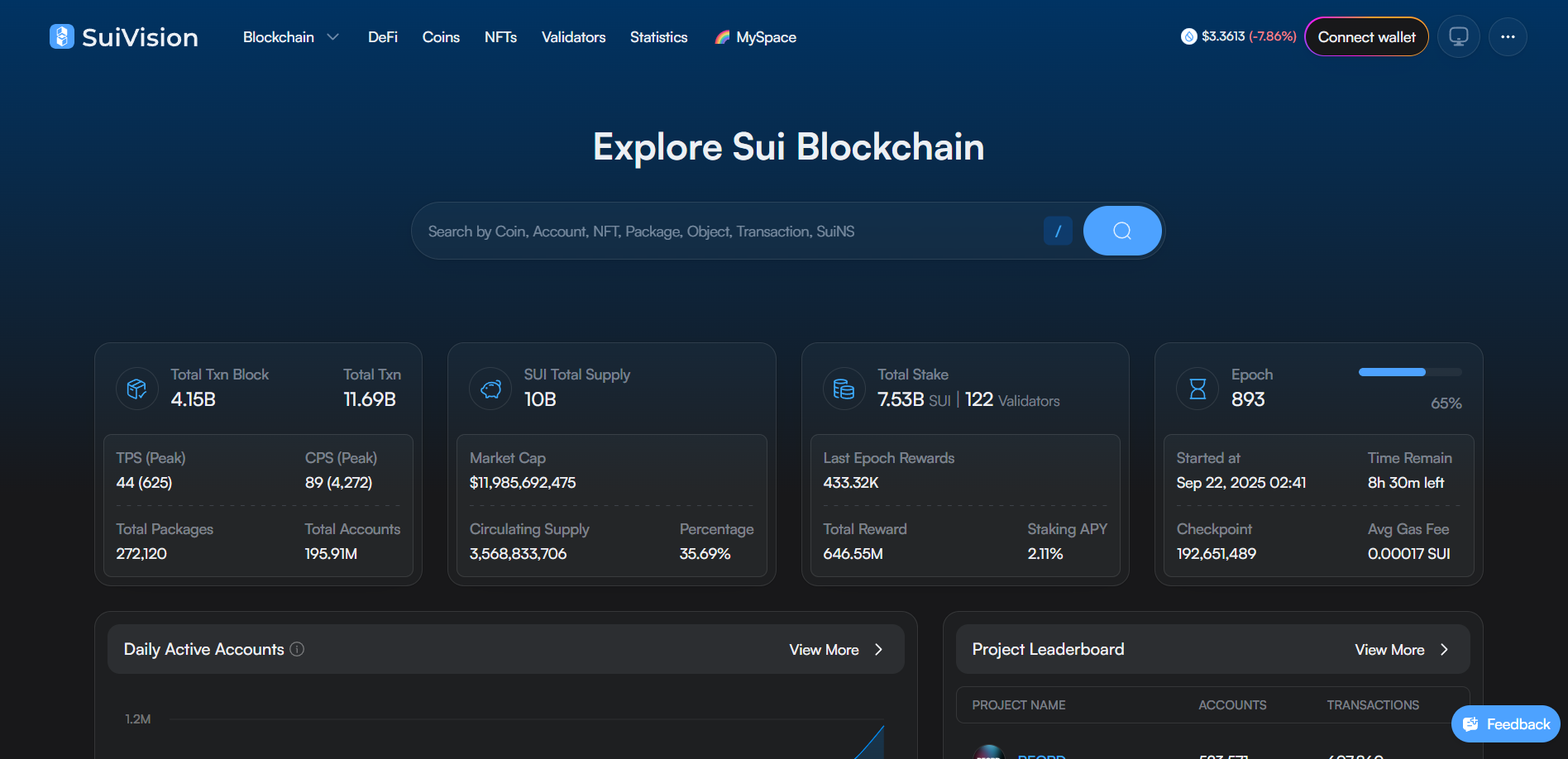Click the Total Stake coins icon
1568x759 pixels.
click(844, 388)
